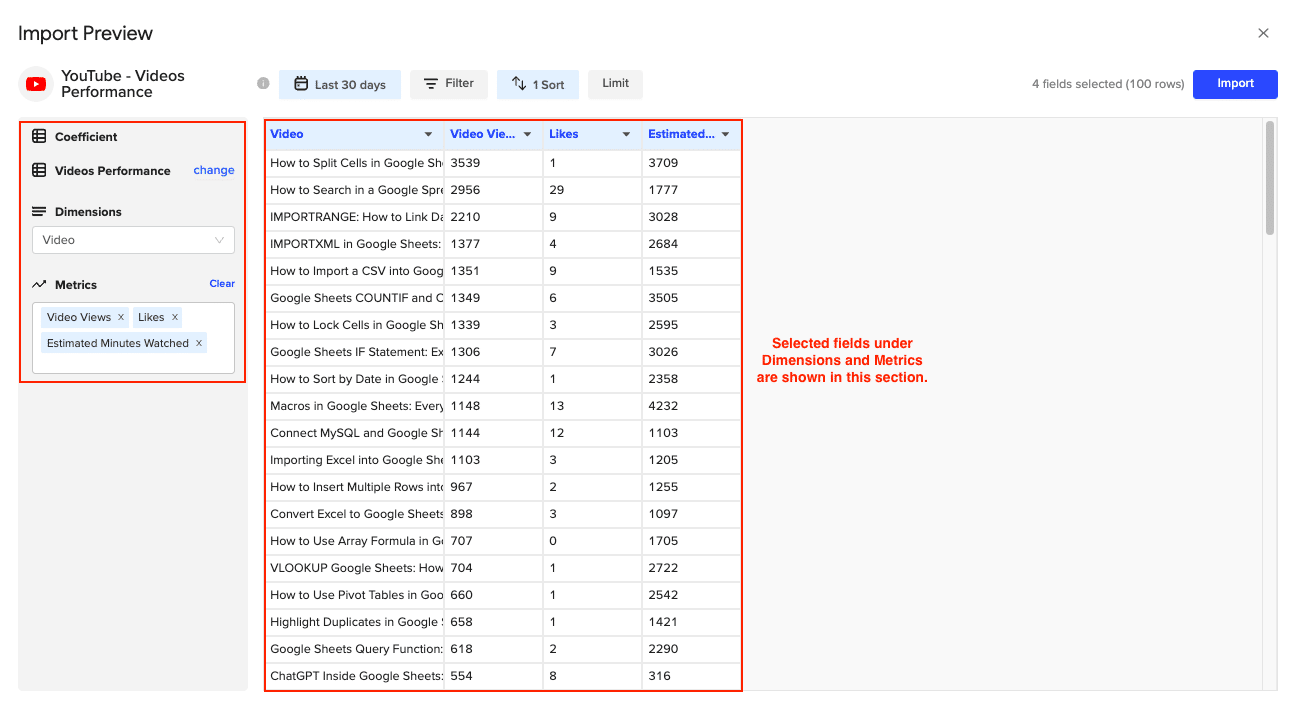Select the Convert Excel to Google Sheets row
The height and width of the screenshot is (709, 1297).
click(x=503, y=514)
